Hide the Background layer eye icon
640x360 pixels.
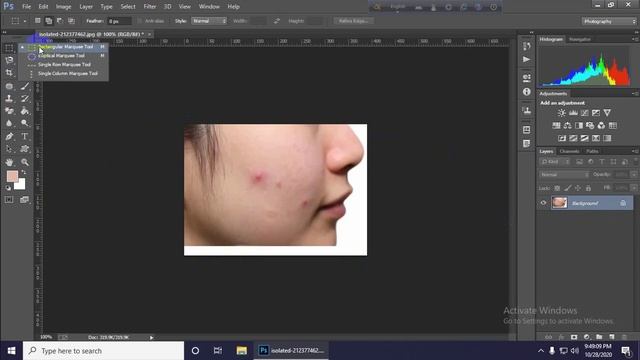[543, 203]
